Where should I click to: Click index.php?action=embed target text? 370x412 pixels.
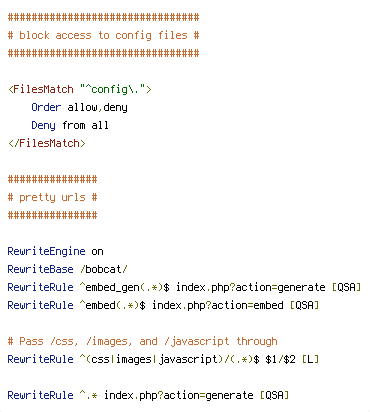(x=218, y=305)
